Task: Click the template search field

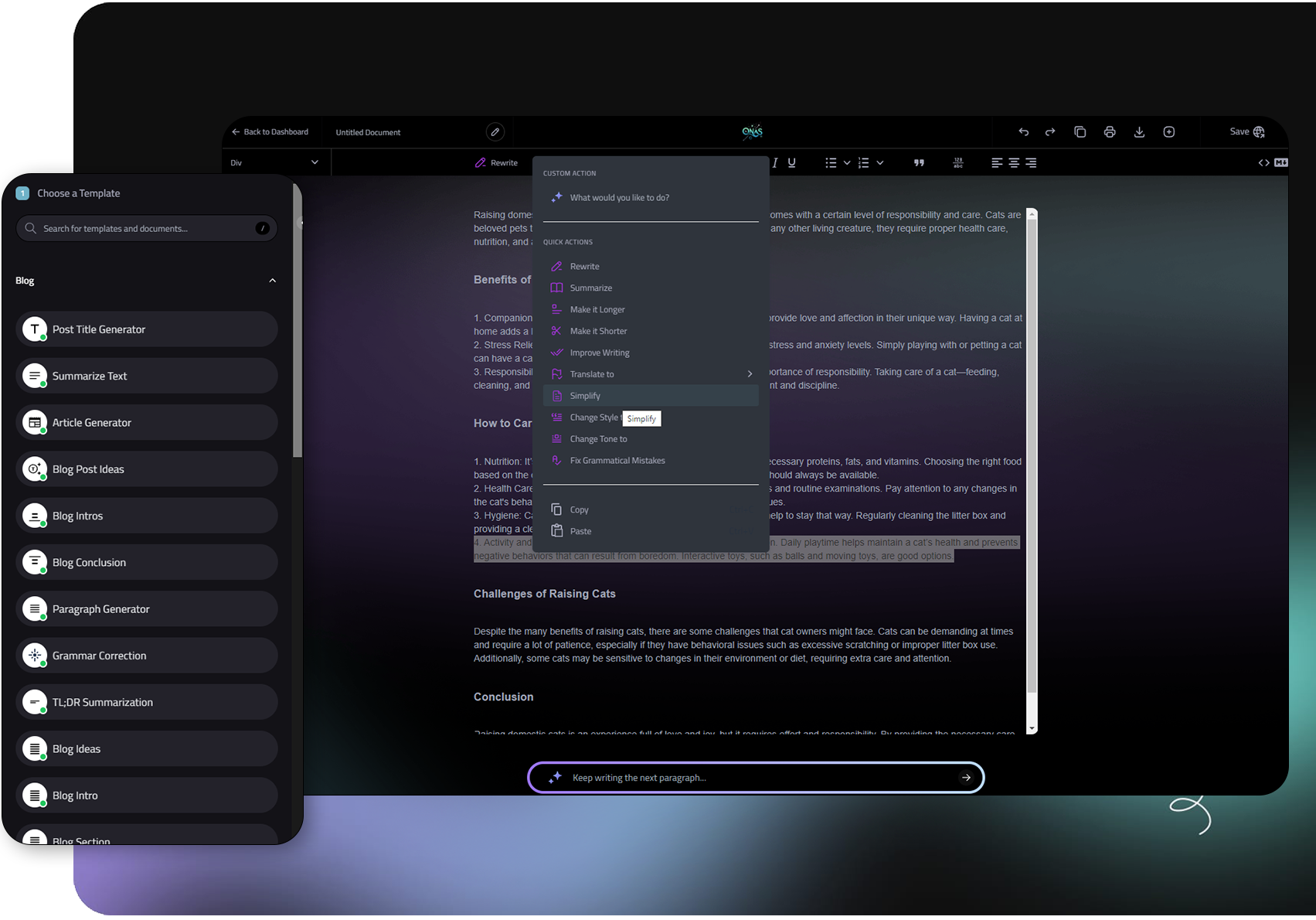Action: 146,228
